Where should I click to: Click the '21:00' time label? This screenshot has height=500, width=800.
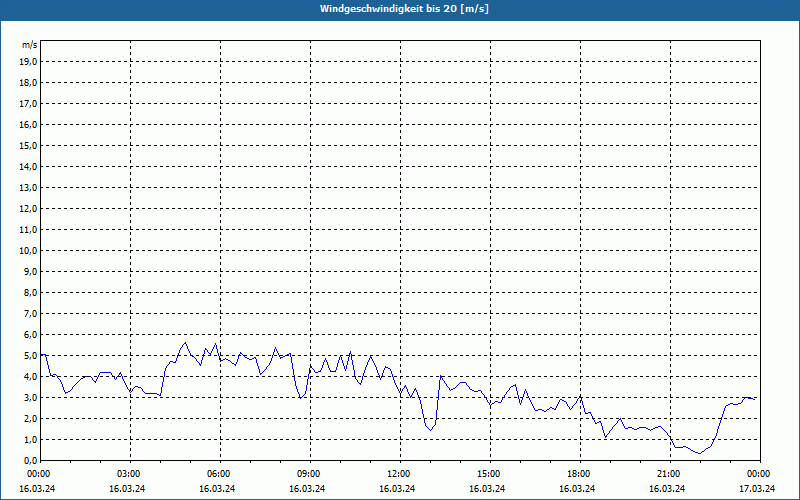[x=670, y=474]
